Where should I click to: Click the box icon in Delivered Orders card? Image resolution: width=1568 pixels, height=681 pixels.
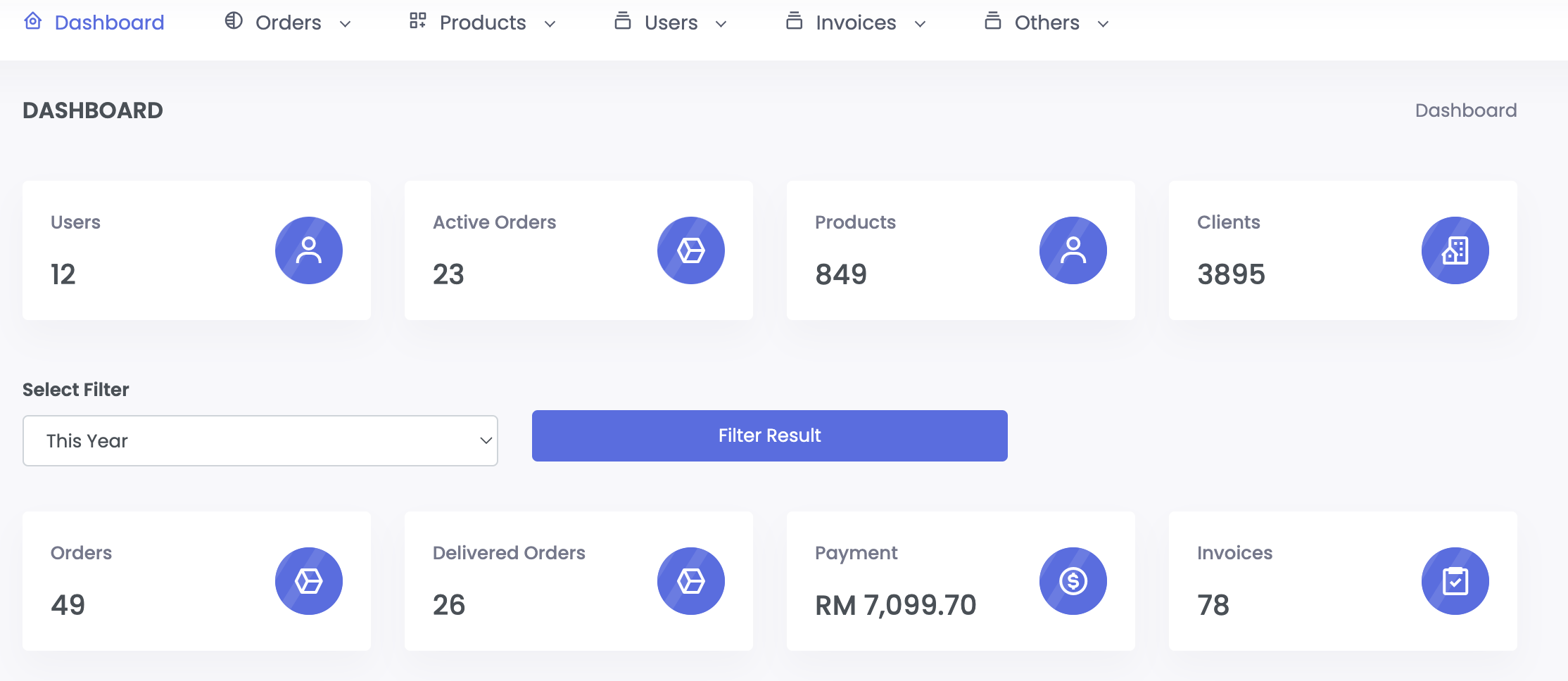[x=690, y=581]
